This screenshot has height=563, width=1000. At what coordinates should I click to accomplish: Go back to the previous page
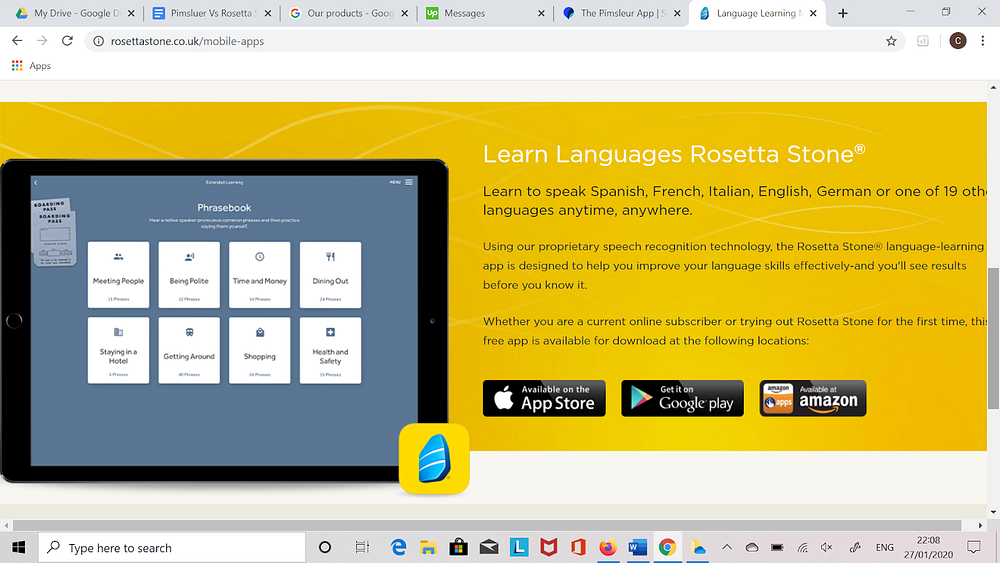tap(17, 41)
